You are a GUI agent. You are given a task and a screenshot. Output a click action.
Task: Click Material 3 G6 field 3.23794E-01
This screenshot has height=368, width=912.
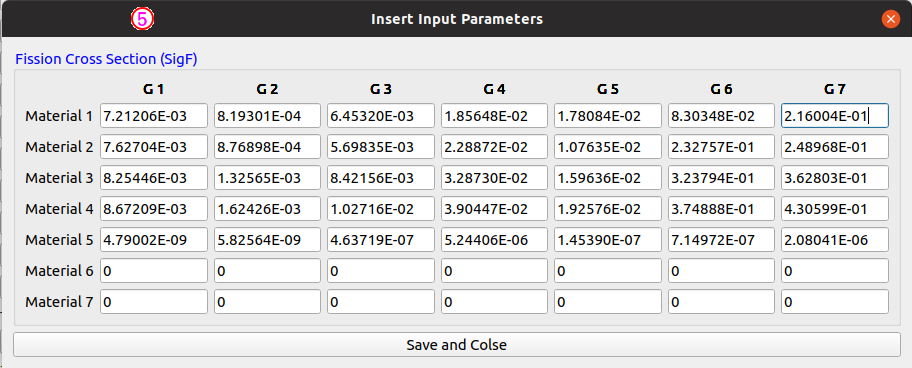coord(721,178)
